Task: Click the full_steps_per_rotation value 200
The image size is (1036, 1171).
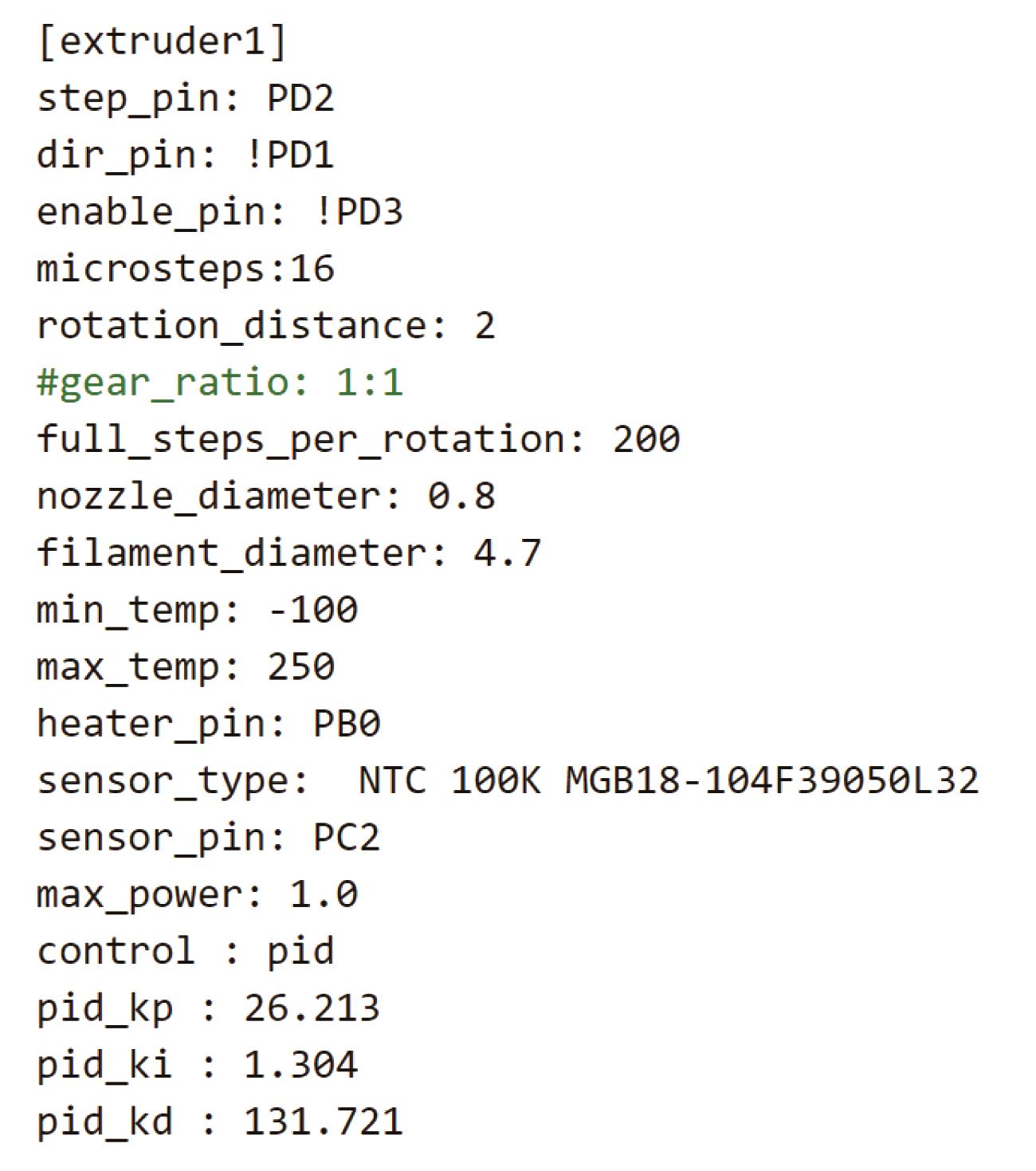Action: (646, 439)
